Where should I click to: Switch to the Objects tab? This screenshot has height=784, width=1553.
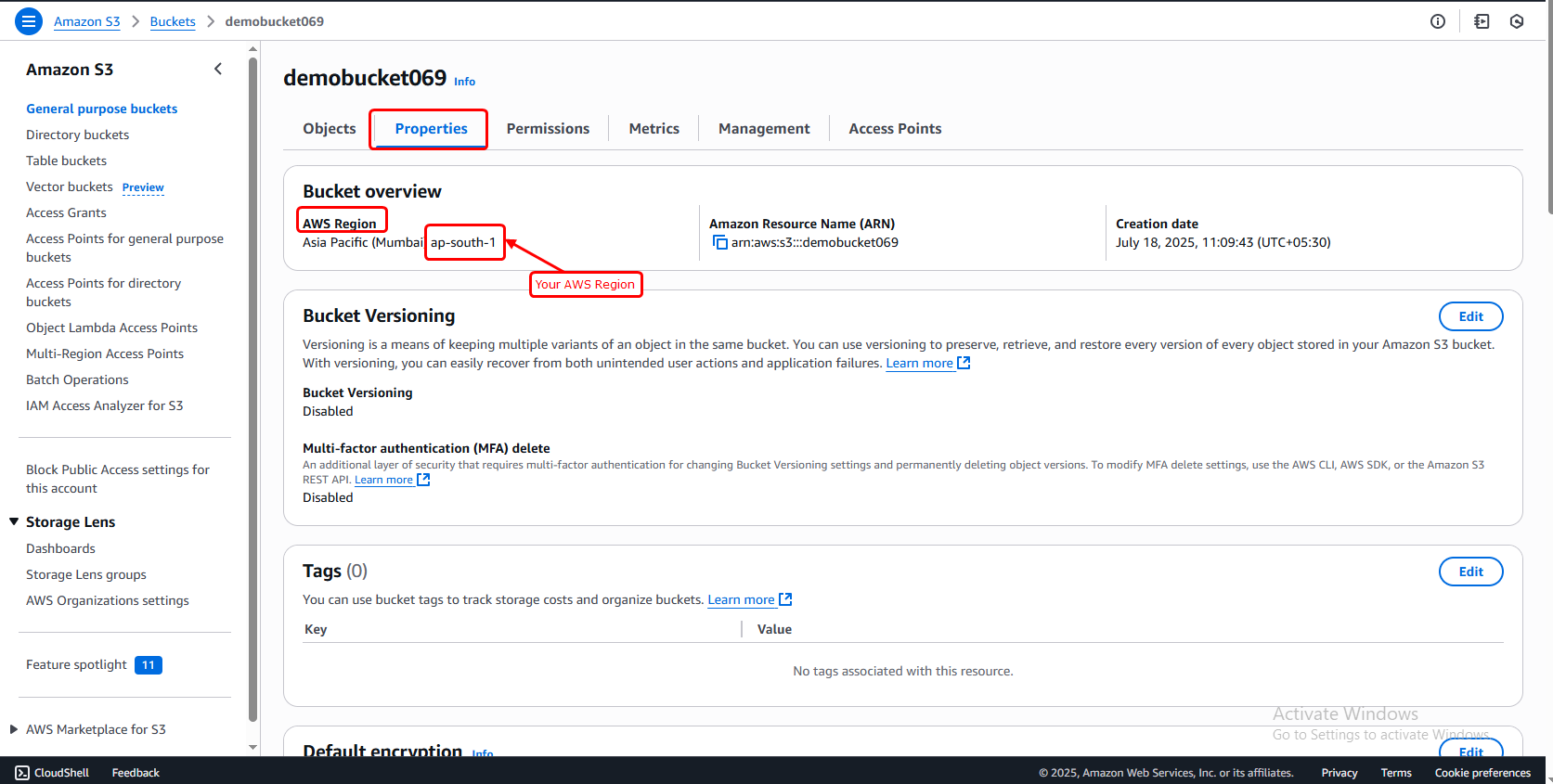pyautogui.click(x=329, y=128)
